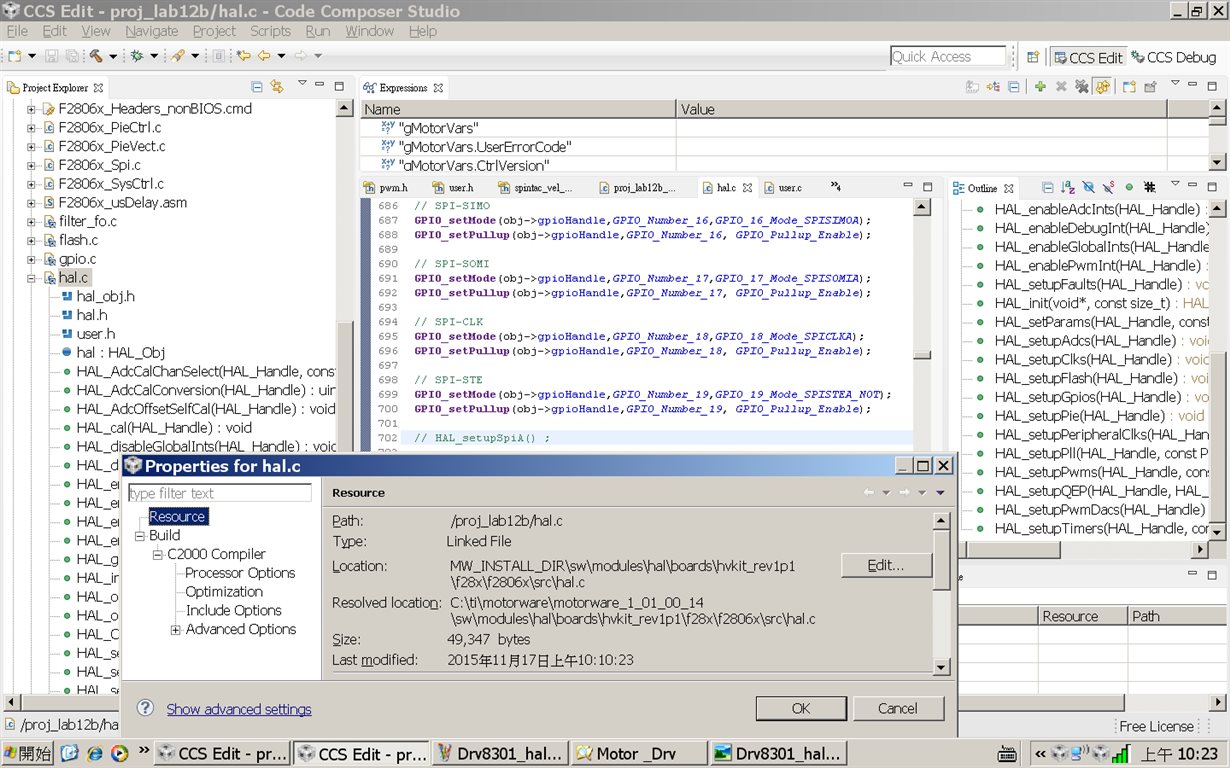Click Remove All Expressions double-X icon
The width and height of the screenshot is (1230, 768).
[1081, 87]
